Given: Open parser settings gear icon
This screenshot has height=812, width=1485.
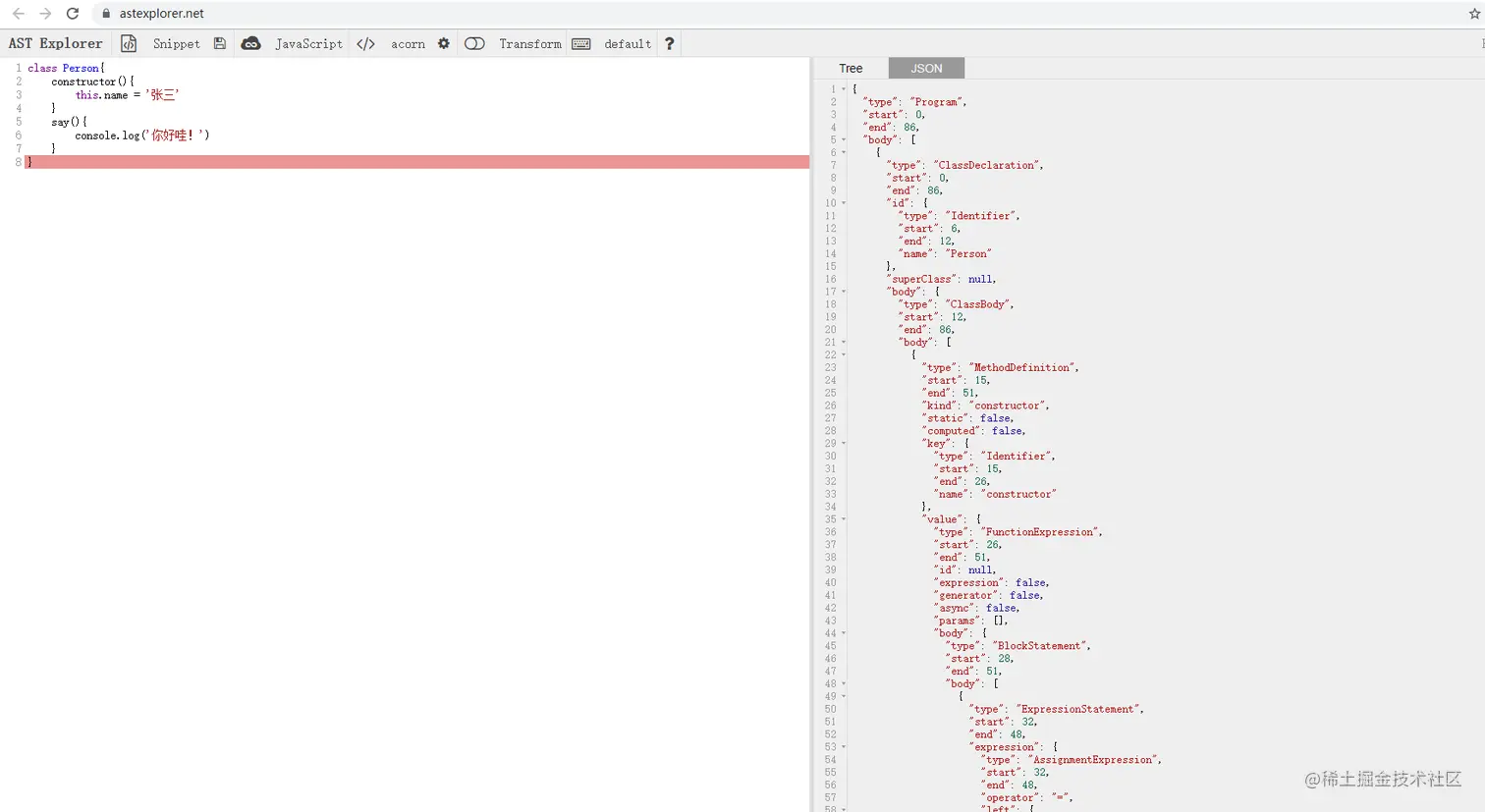Looking at the screenshot, I should pos(444,43).
